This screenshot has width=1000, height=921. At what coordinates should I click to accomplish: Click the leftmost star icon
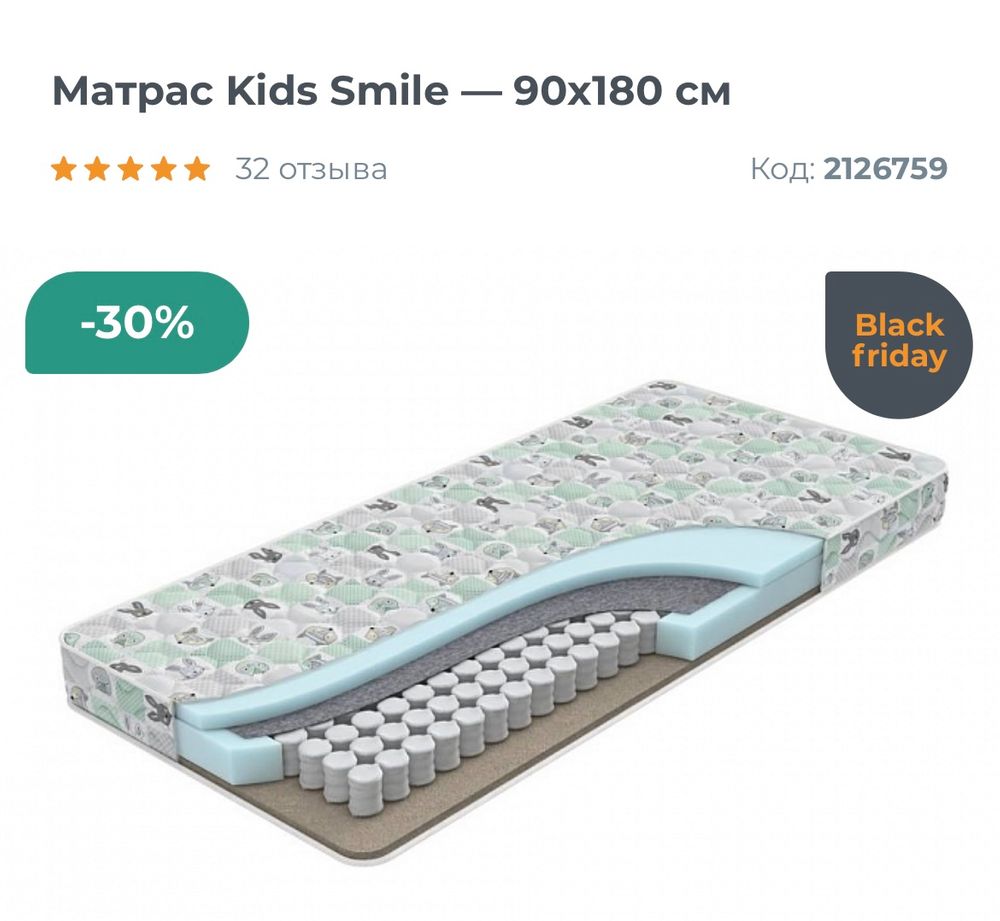coord(63,168)
